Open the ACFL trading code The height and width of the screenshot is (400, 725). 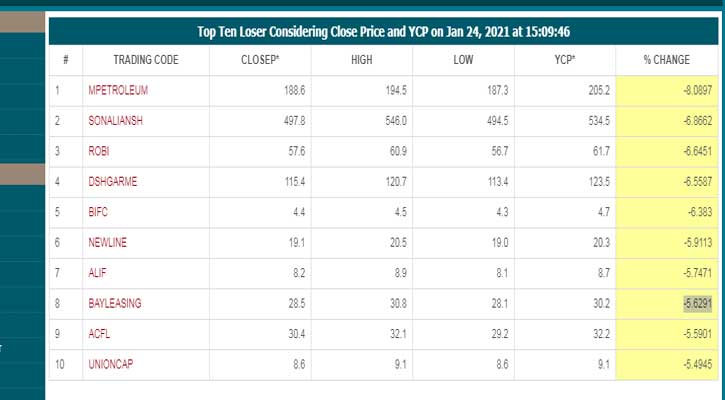coord(98,333)
